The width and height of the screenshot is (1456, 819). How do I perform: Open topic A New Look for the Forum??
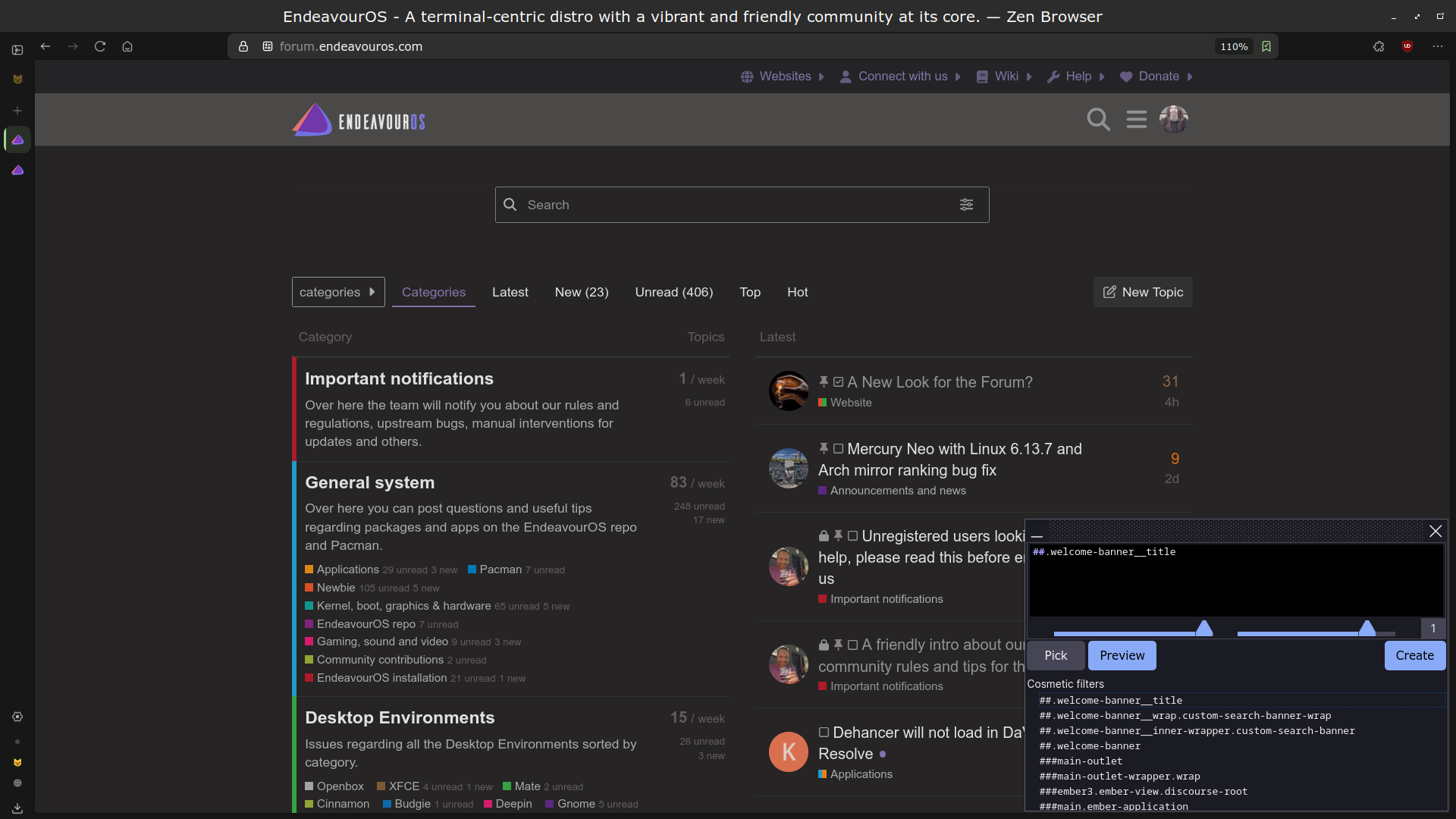(940, 382)
